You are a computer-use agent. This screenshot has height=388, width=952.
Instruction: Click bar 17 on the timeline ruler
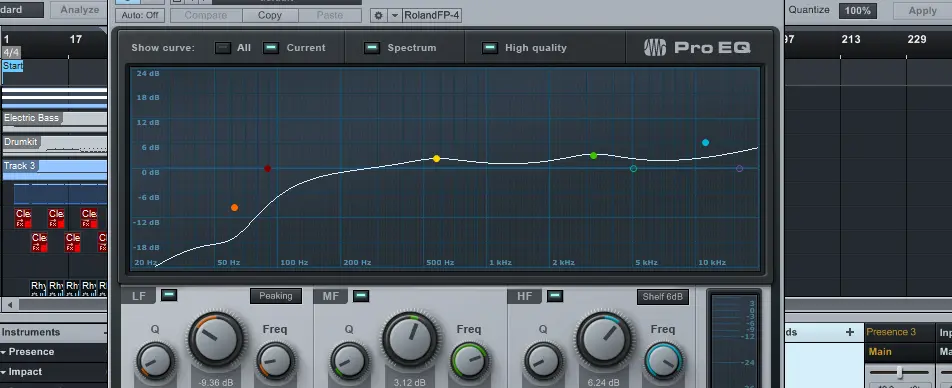pos(75,39)
